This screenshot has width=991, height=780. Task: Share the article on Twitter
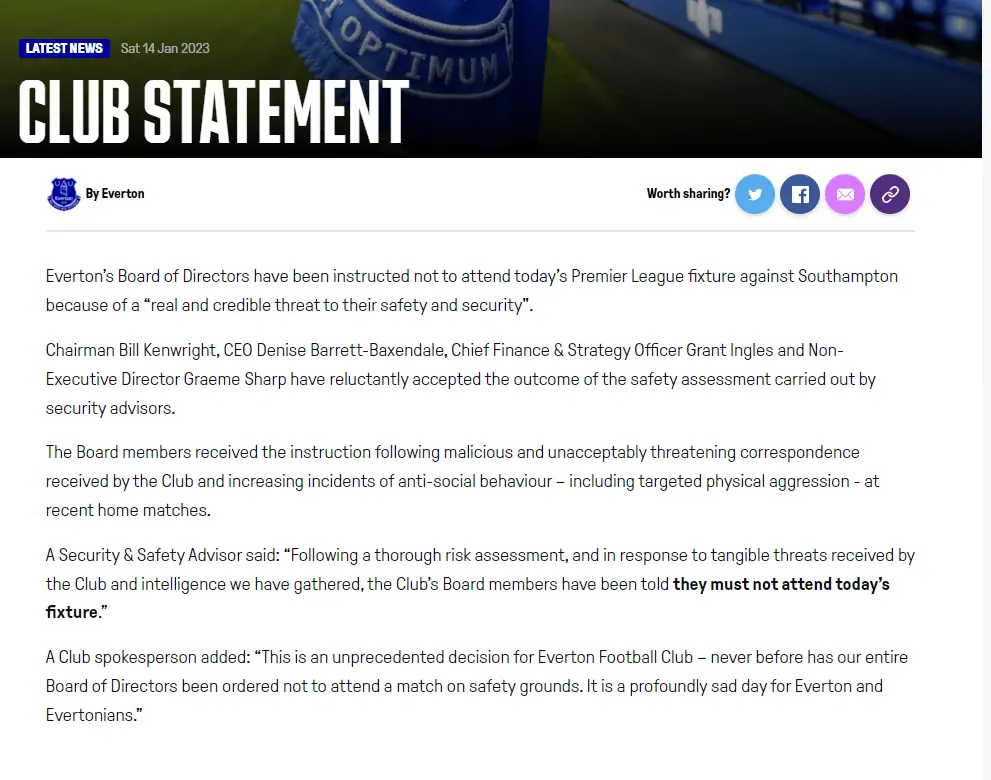coord(755,194)
